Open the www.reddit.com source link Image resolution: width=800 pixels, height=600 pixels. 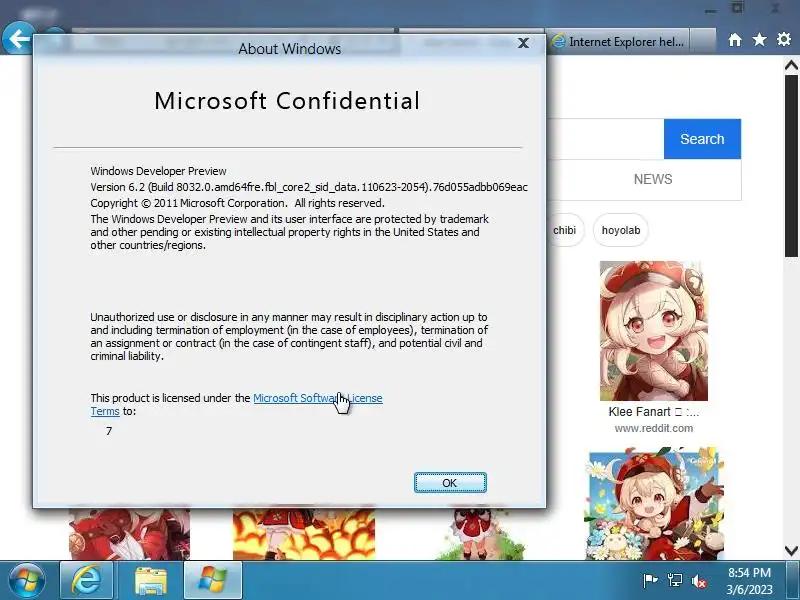(x=654, y=429)
